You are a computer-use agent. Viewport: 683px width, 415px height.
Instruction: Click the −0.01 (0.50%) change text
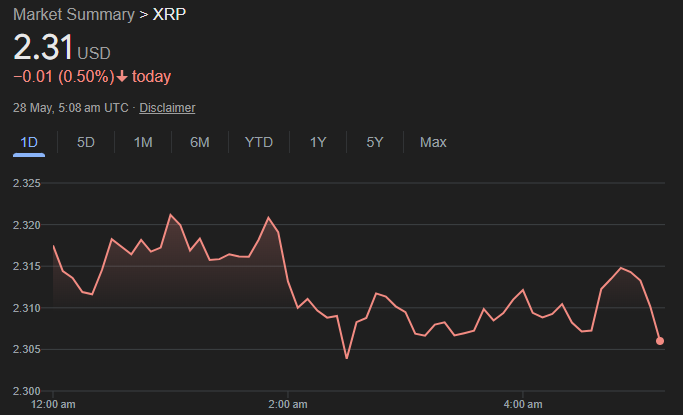point(62,77)
